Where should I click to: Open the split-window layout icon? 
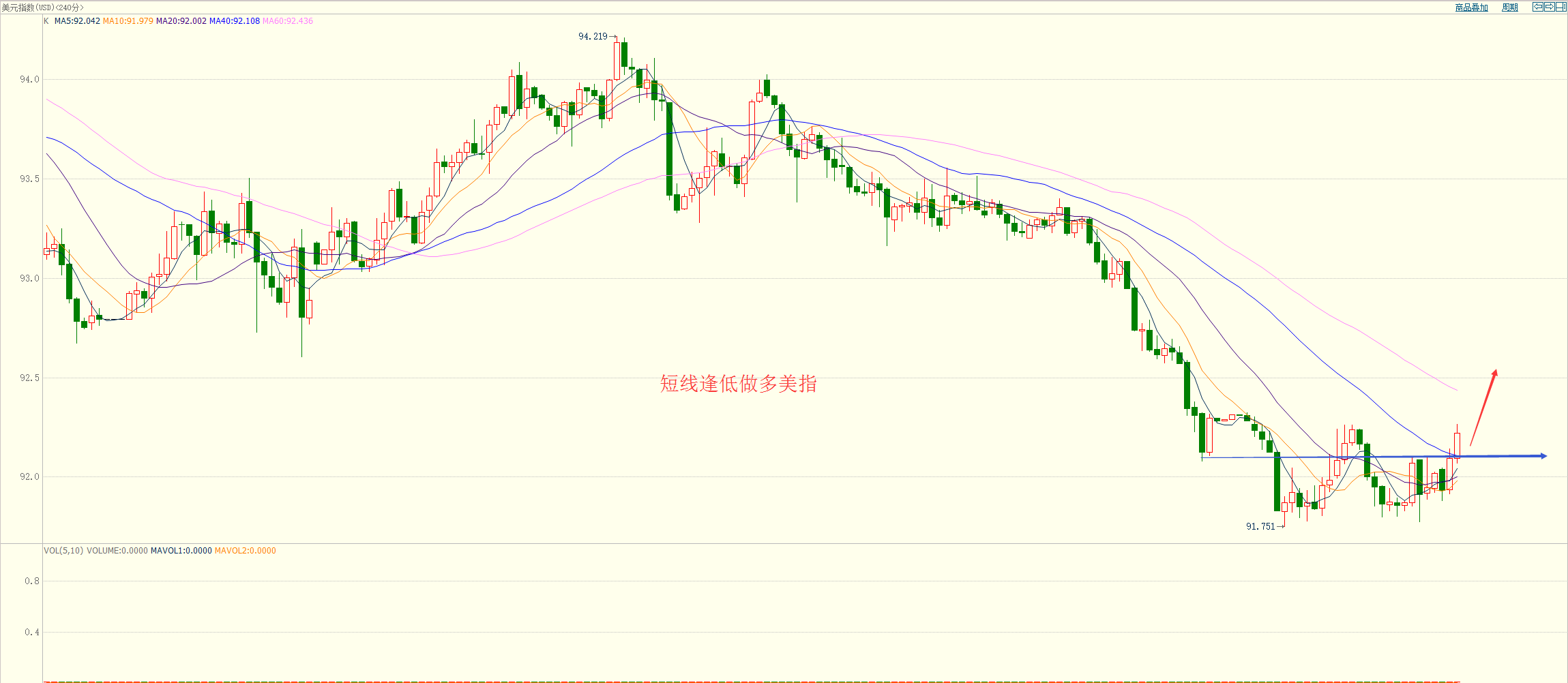point(1560,7)
